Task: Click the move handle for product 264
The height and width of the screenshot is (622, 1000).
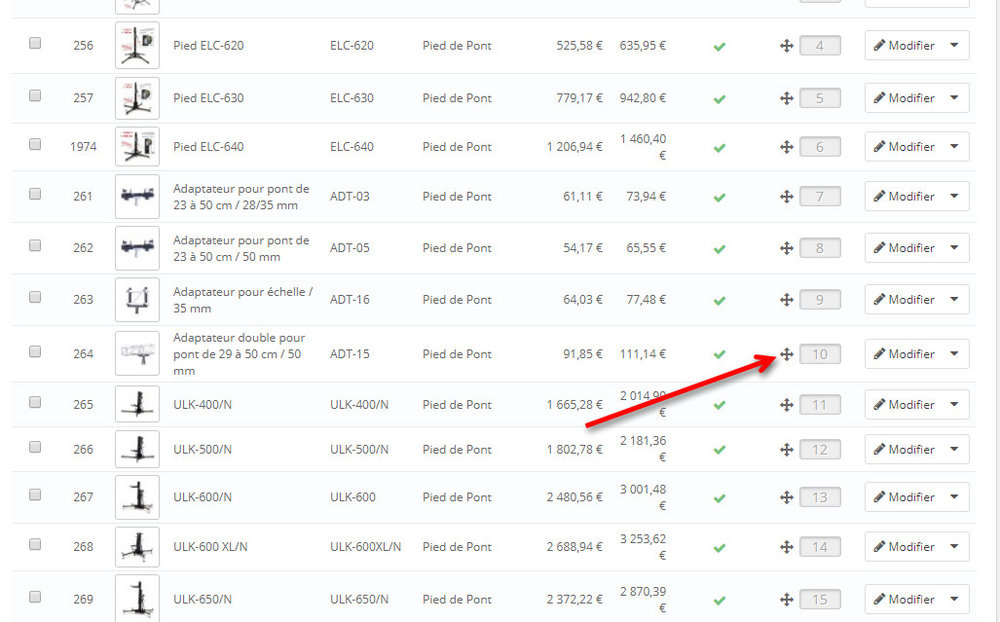Action: tap(786, 354)
